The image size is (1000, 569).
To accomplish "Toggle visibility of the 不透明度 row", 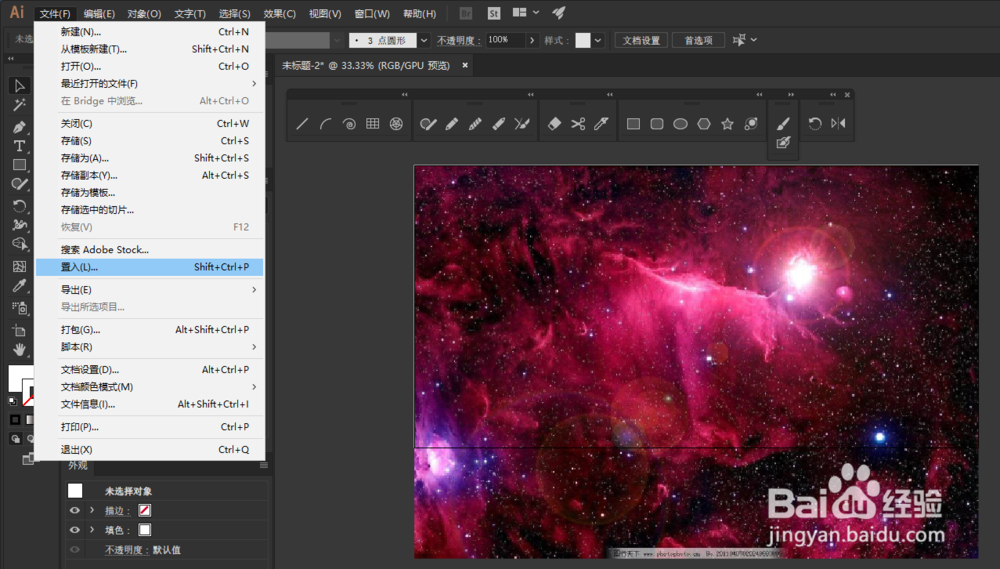I will pos(75,550).
